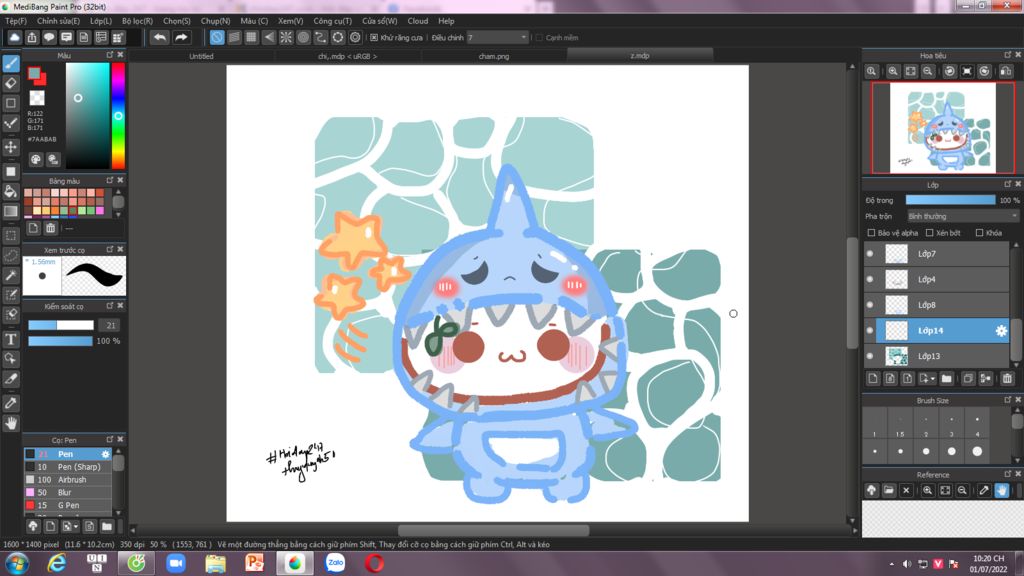Click the Redo arrow in toolbar
Image resolution: width=1024 pixels, height=576 pixels.
[x=182, y=37]
